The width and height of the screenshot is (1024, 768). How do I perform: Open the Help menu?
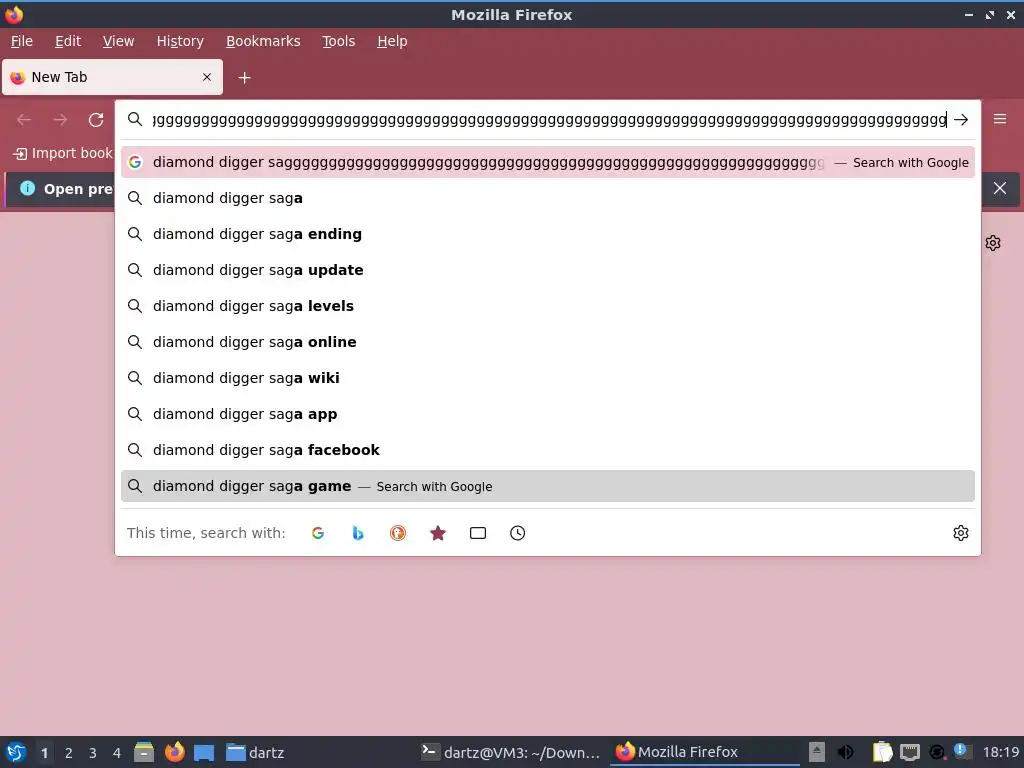[x=392, y=41]
